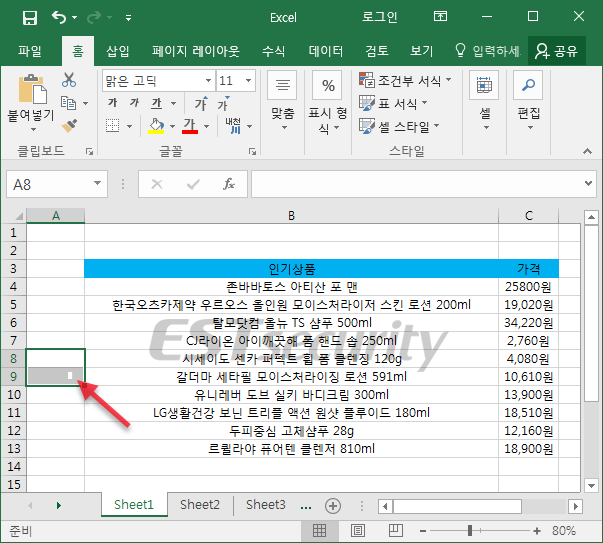The width and height of the screenshot is (603, 543).
Task: Open the 파일 tab
Action: pos(30,51)
